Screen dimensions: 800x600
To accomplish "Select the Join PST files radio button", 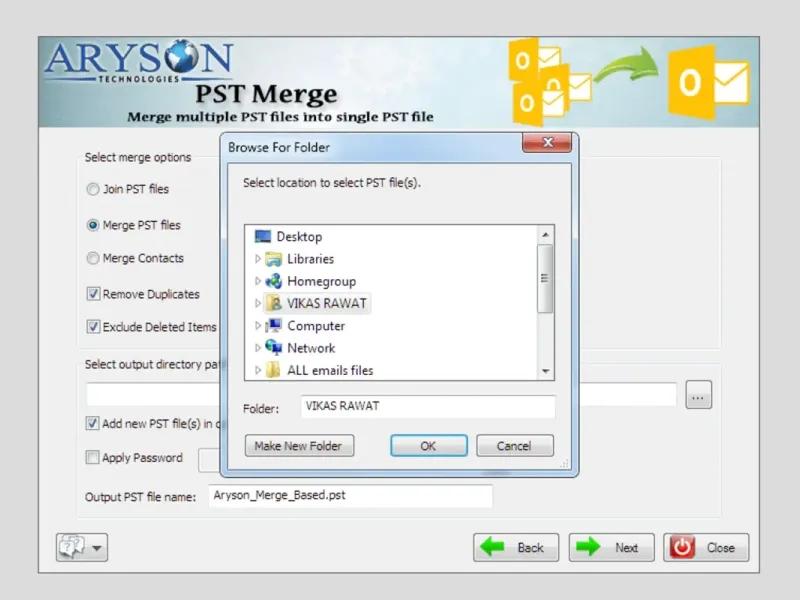I will 92,189.
